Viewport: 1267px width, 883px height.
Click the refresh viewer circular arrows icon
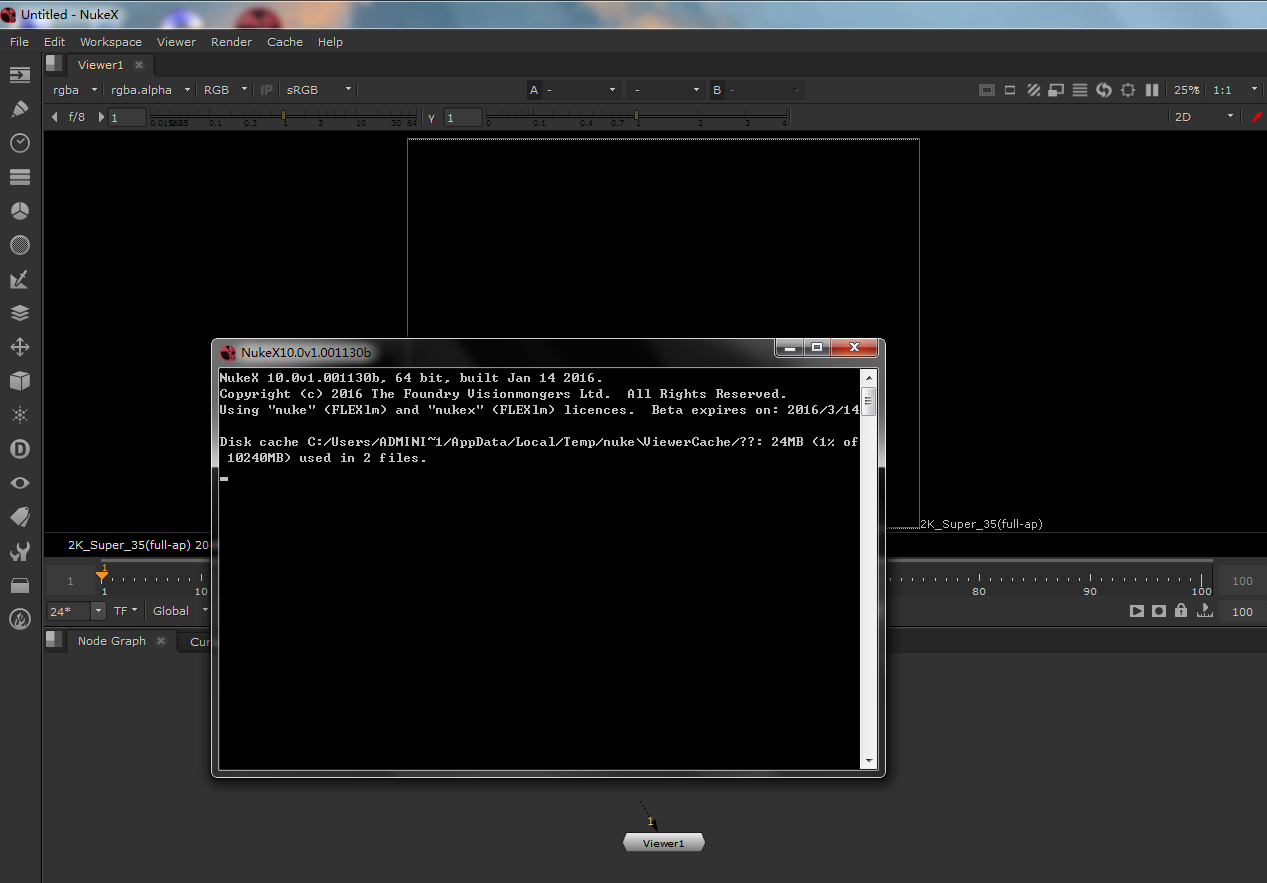pos(1104,90)
